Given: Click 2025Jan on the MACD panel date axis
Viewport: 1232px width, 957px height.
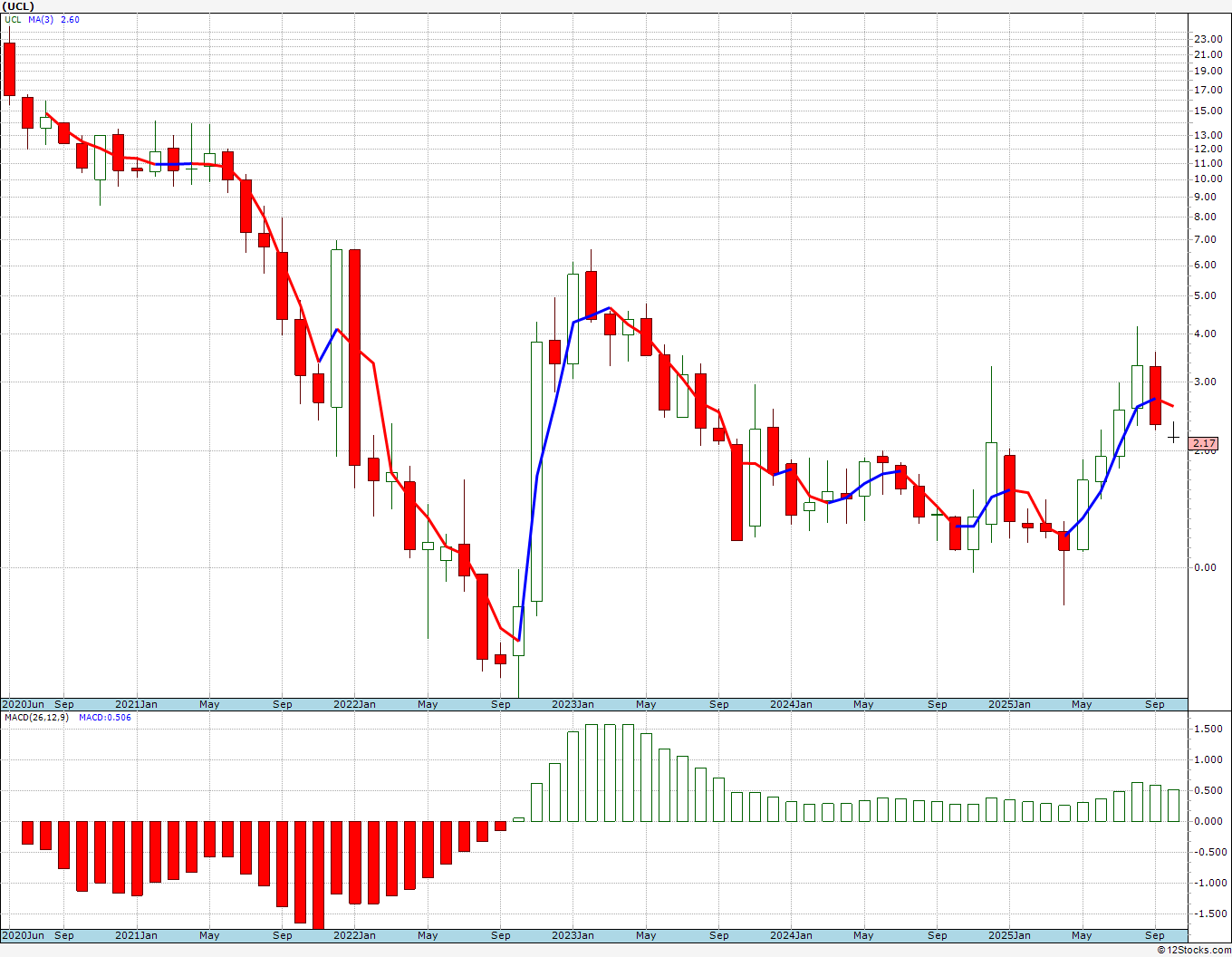Looking at the screenshot, I should [1009, 935].
